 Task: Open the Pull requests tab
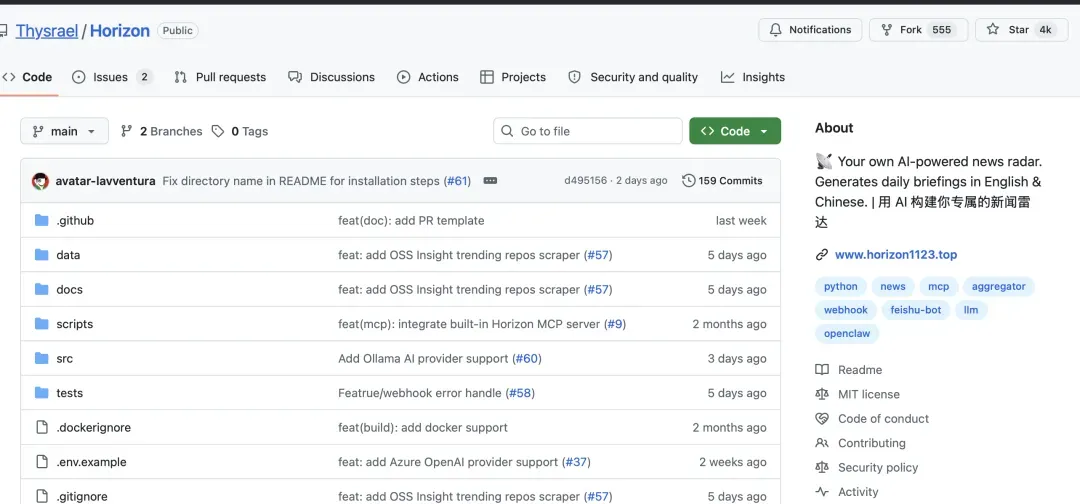coord(220,77)
